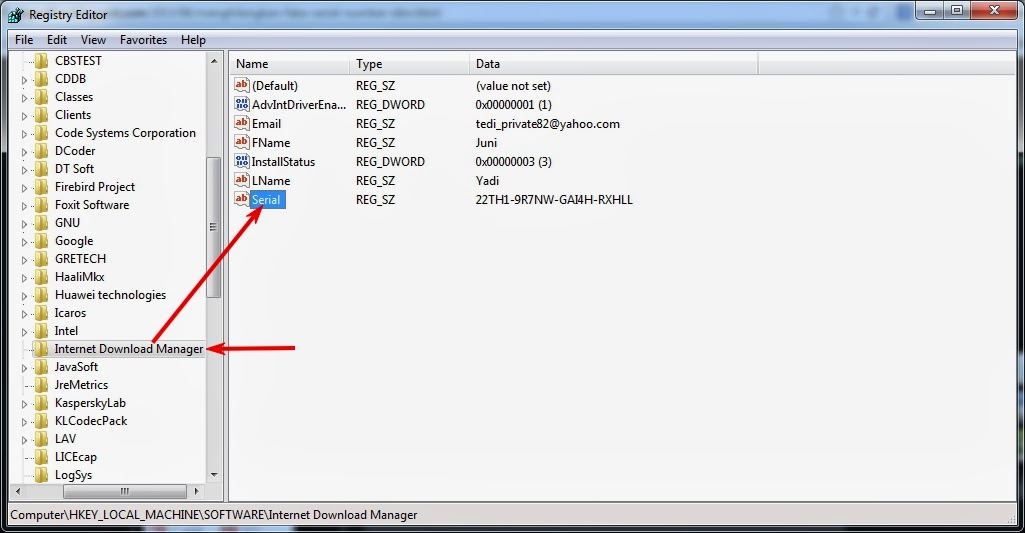Click the tree scroll down arrow
Screen dimensions: 1025x533
[214, 475]
